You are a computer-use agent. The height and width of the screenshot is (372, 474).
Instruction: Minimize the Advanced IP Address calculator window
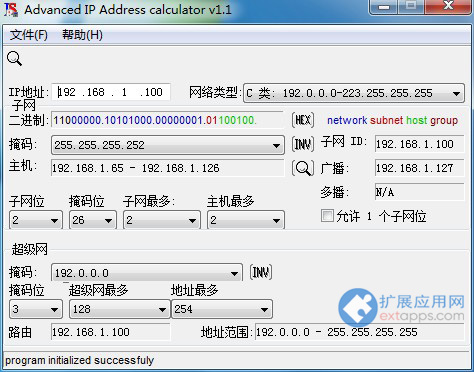click(384, 7)
